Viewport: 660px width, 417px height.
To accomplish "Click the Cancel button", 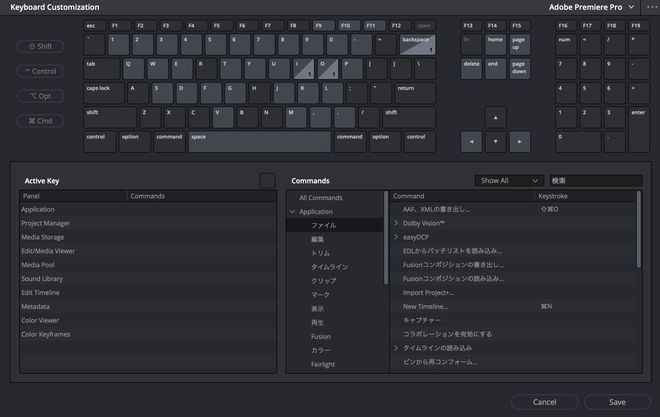I will click(544, 402).
